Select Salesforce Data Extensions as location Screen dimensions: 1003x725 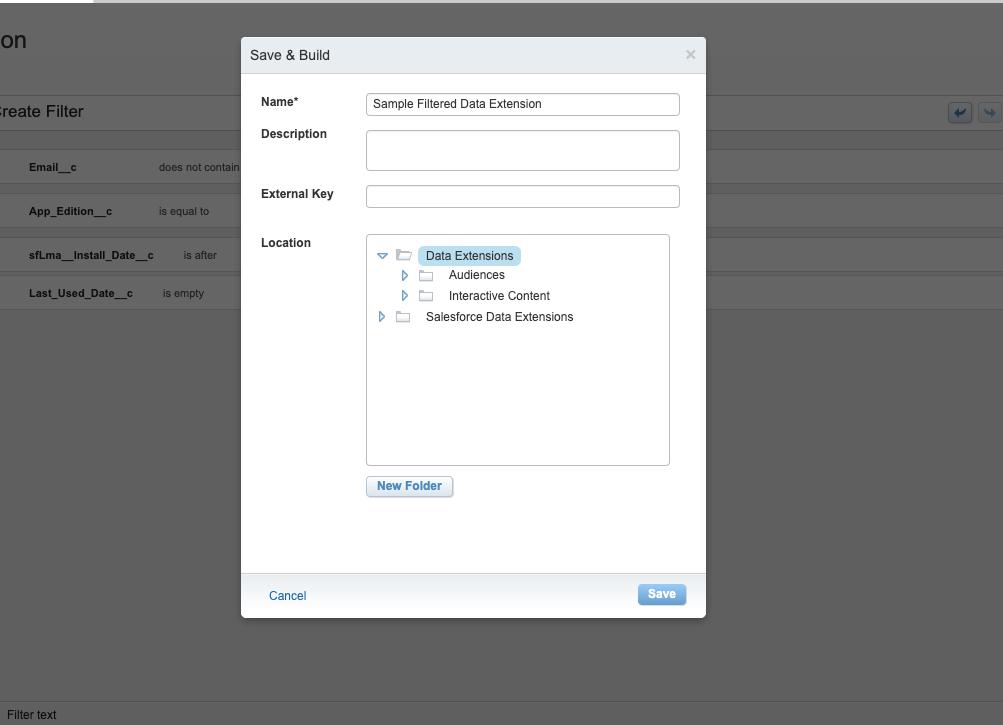(x=499, y=317)
